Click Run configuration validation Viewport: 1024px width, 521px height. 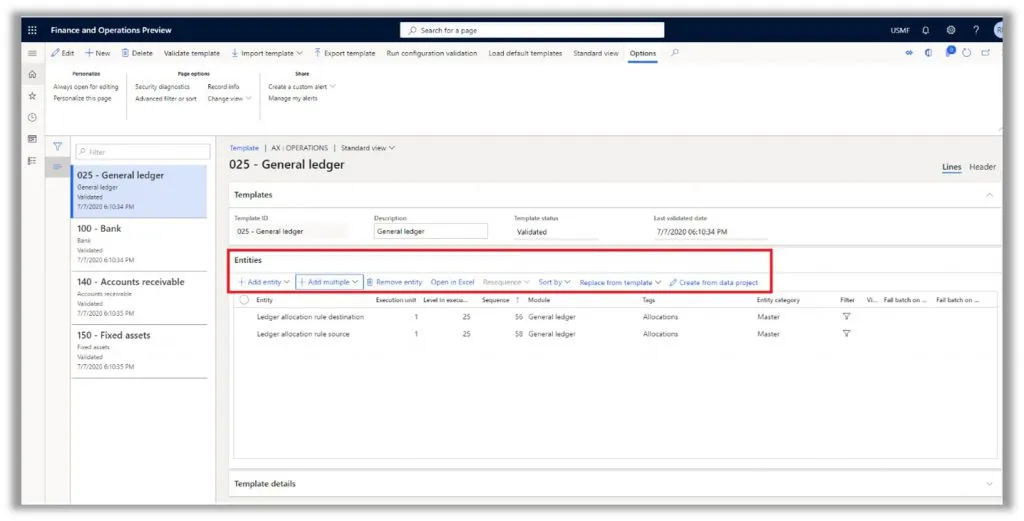[x=432, y=54]
